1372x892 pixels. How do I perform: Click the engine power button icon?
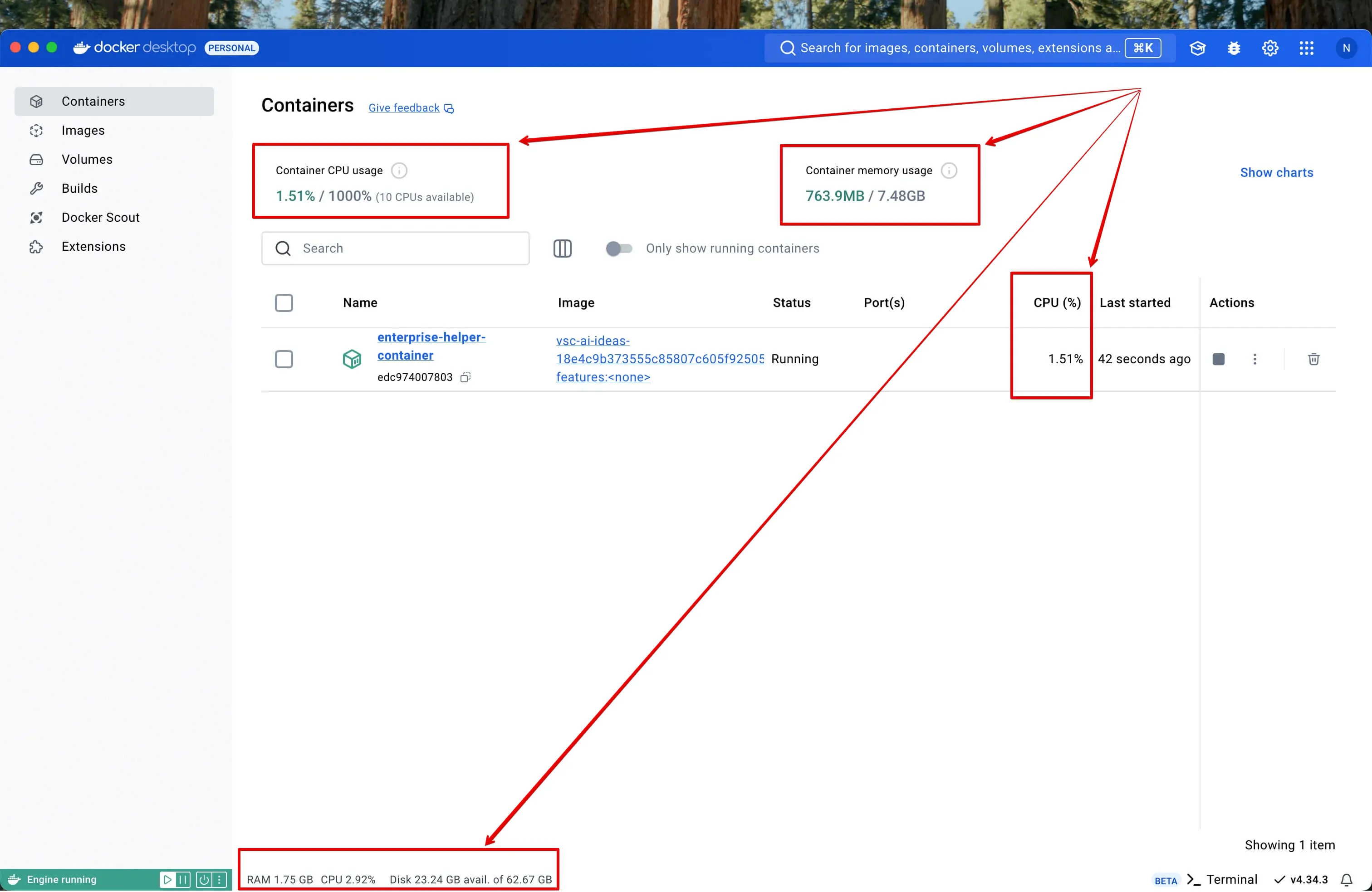click(204, 879)
